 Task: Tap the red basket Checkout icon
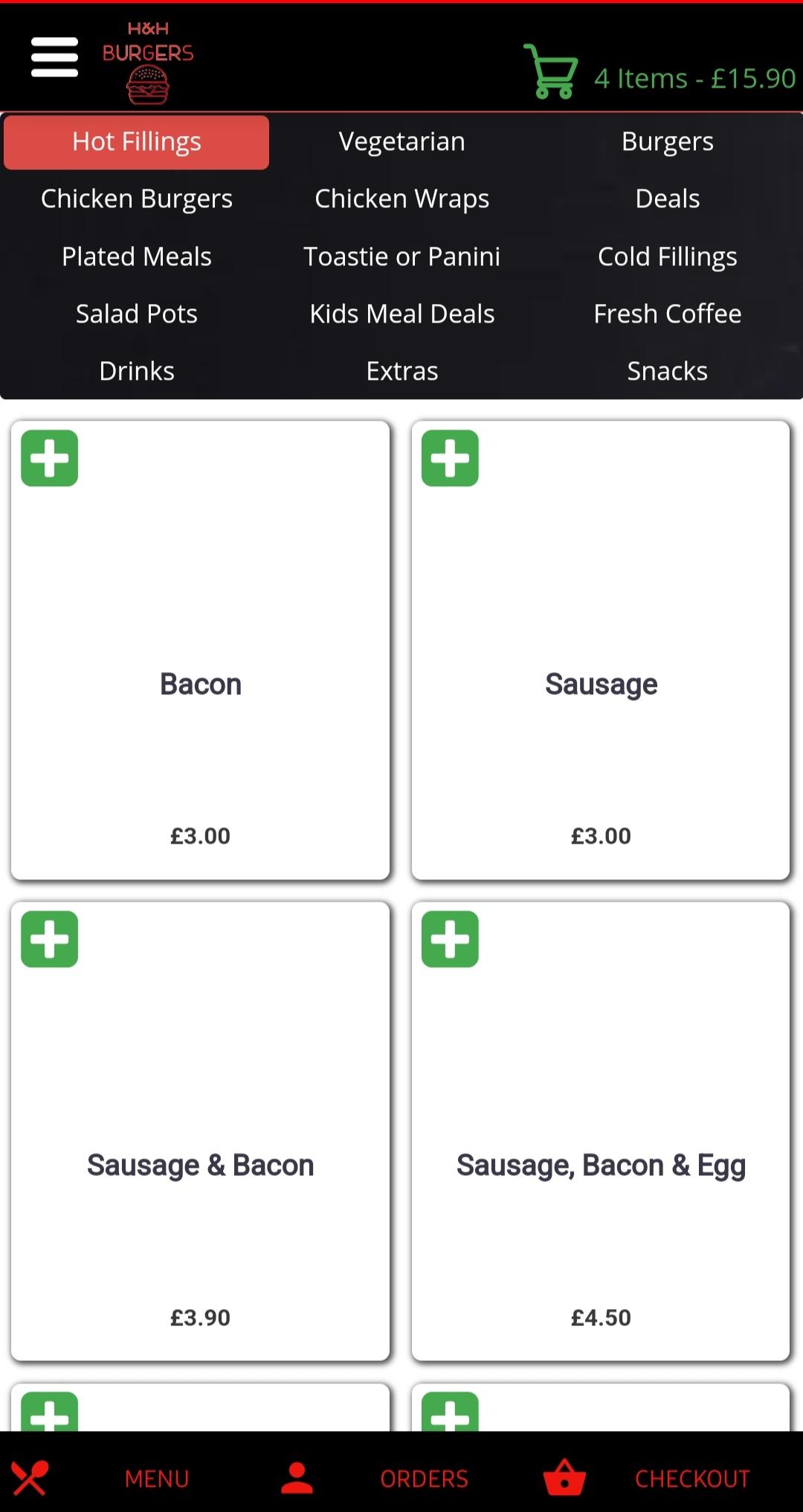(x=564, y=1478)
